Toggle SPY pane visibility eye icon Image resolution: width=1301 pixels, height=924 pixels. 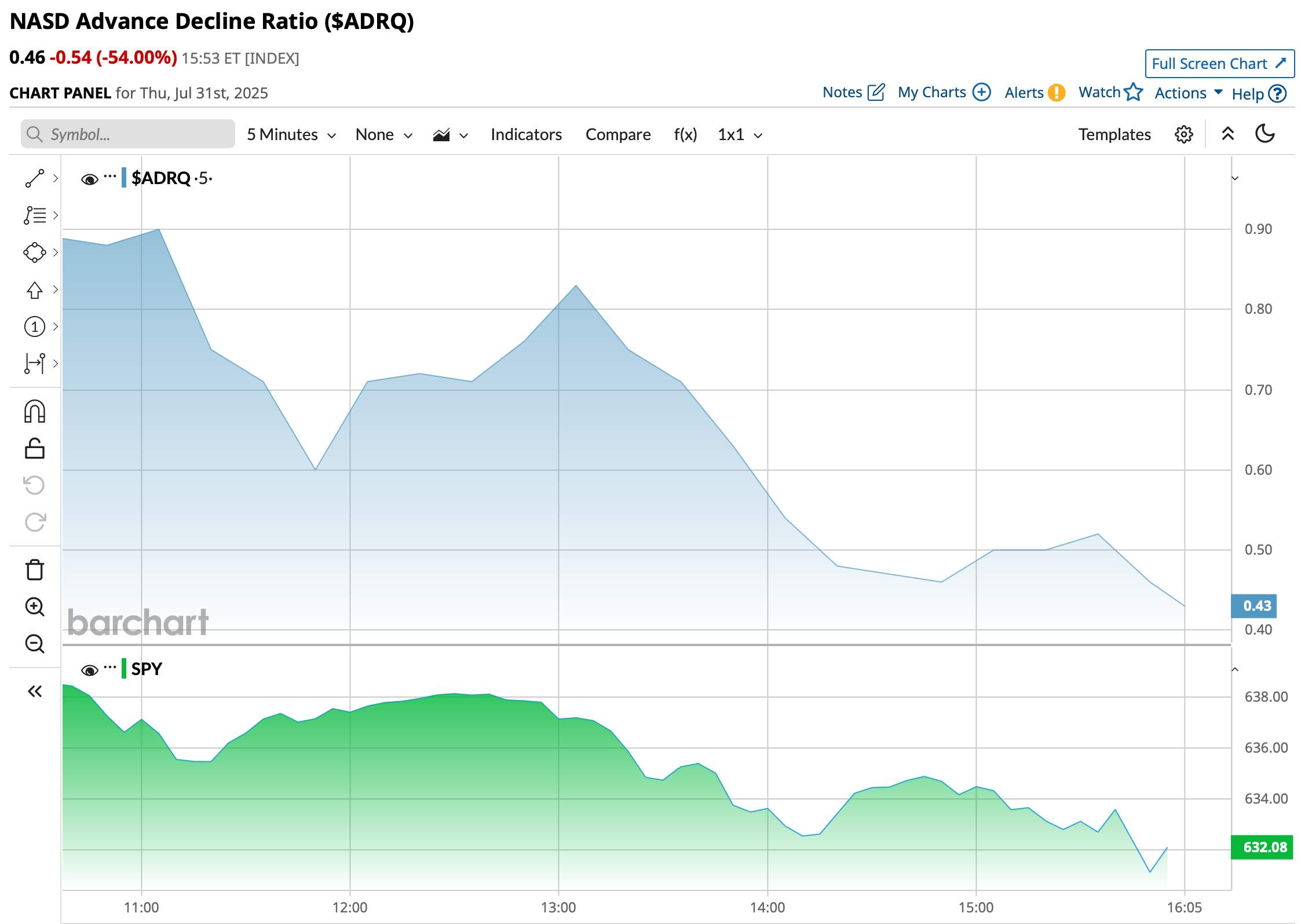pos(89,670)
